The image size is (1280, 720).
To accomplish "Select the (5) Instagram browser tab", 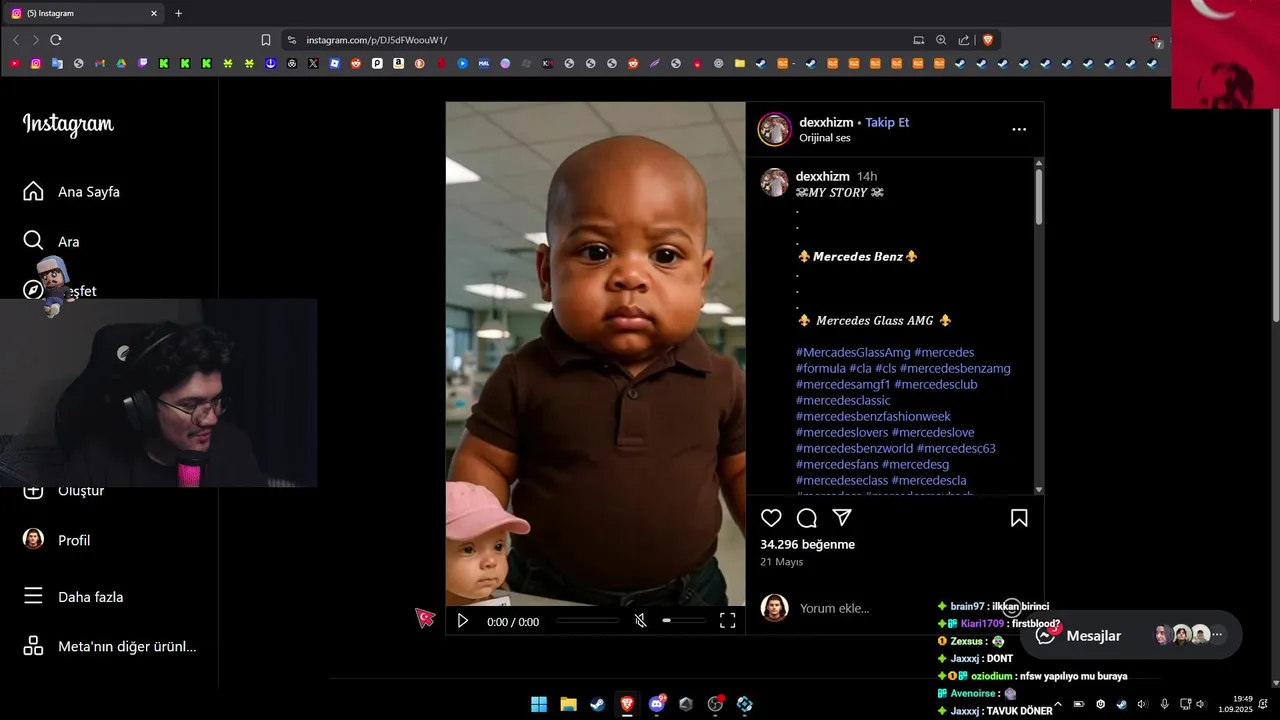I will point(85,13).
